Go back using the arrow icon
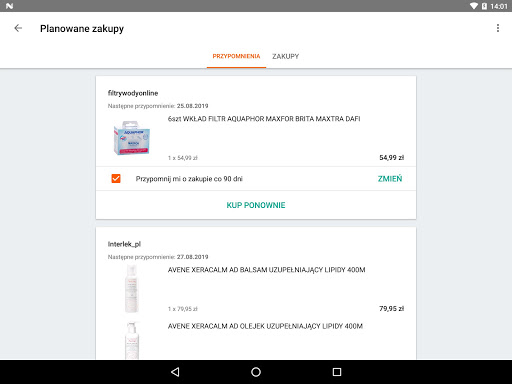 point(18,28)
